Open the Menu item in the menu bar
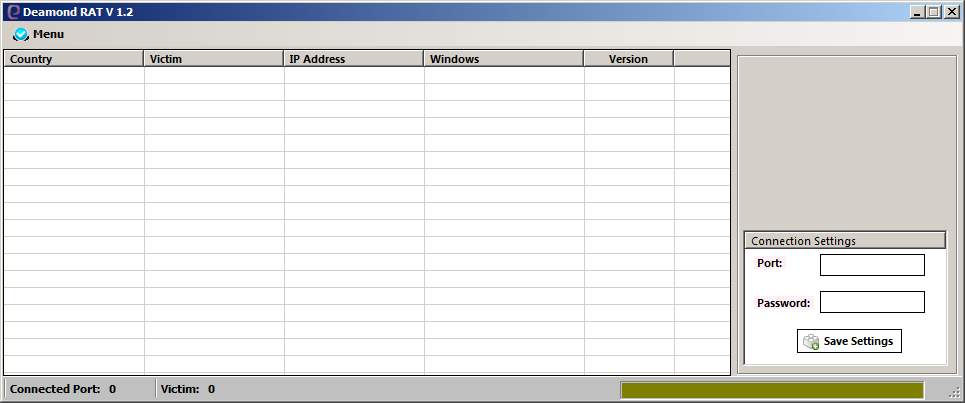The width and height of the screenshot is (965, 403). [x=47, y=34]
